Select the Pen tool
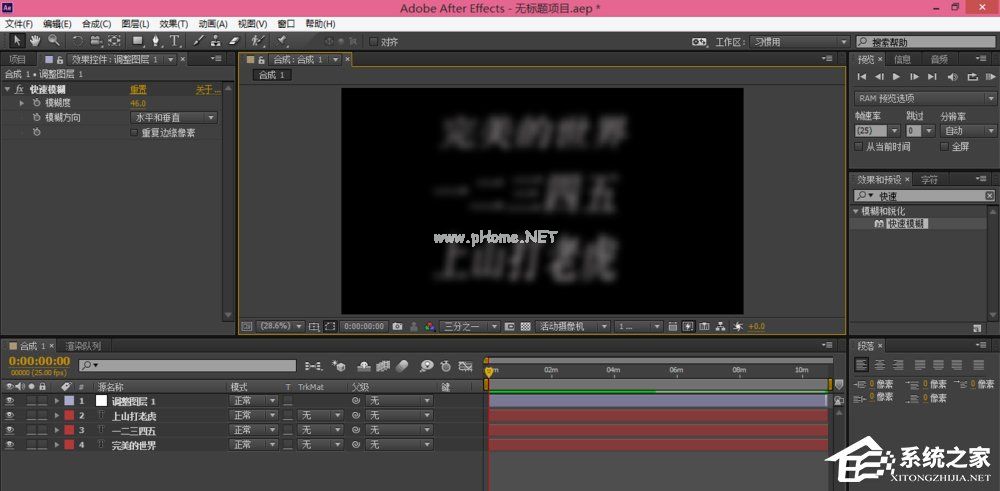 (156, 41)
